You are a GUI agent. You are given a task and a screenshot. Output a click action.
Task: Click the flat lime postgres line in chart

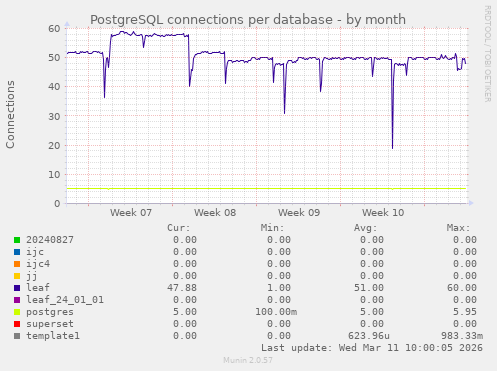pyautogui.click(x=266, y=189)
